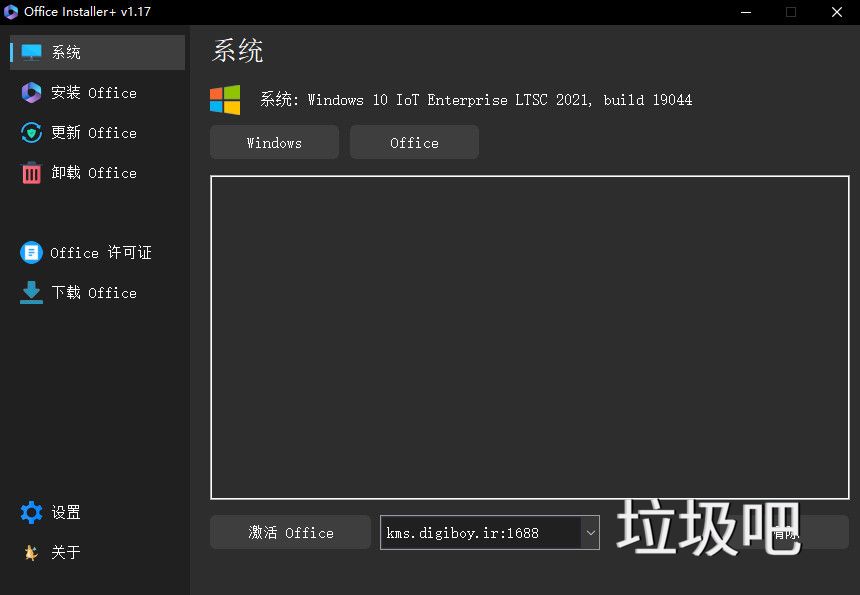Switch to the Office tab
The image size is (860, 595).
414,142
